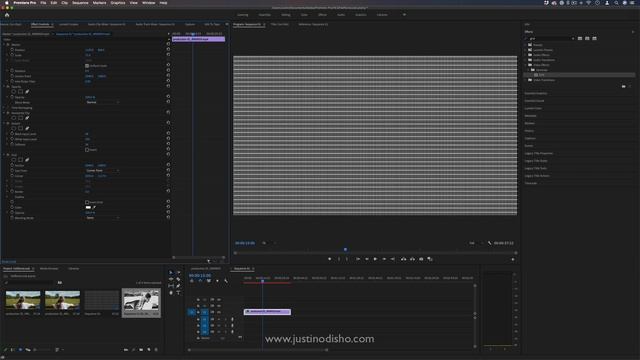
Task: Select the Type tool
Action: [178, 293]
